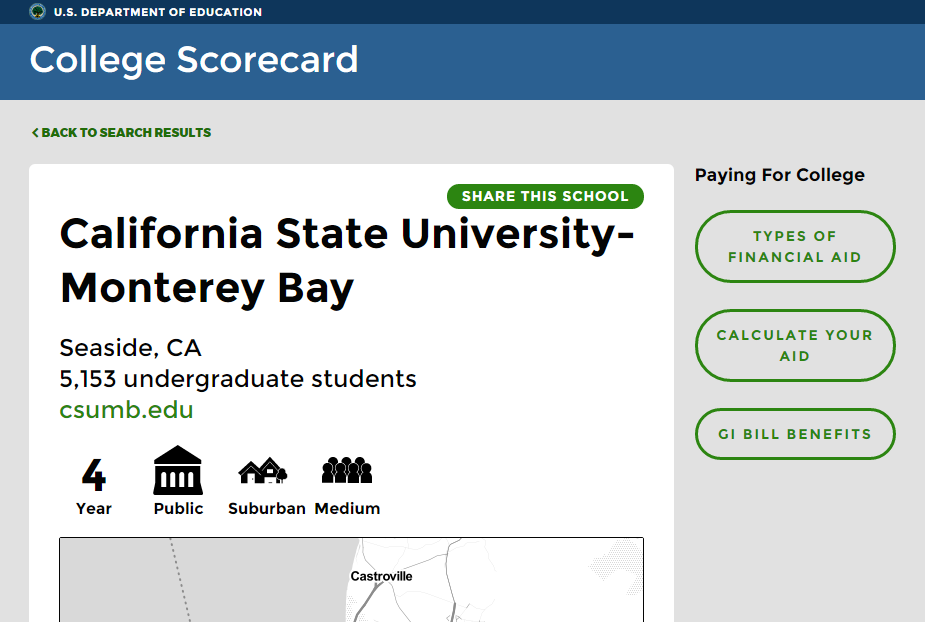Open Types of Financial Aid
The height and width of the screenshot is (622, 925).
(795, 246)
